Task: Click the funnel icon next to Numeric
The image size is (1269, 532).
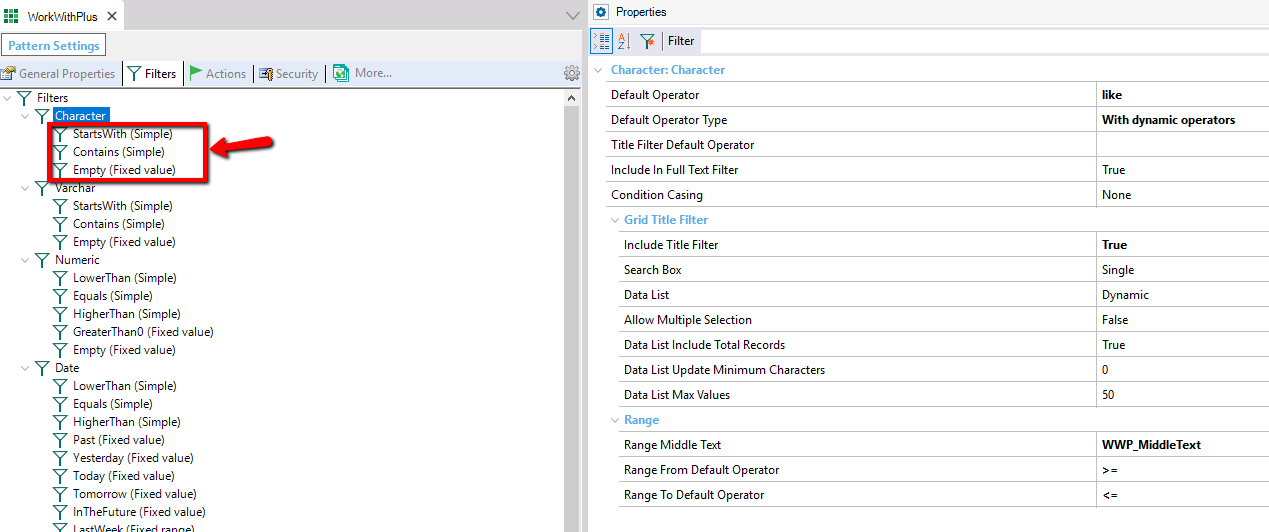Action: (x=42, y=260)
